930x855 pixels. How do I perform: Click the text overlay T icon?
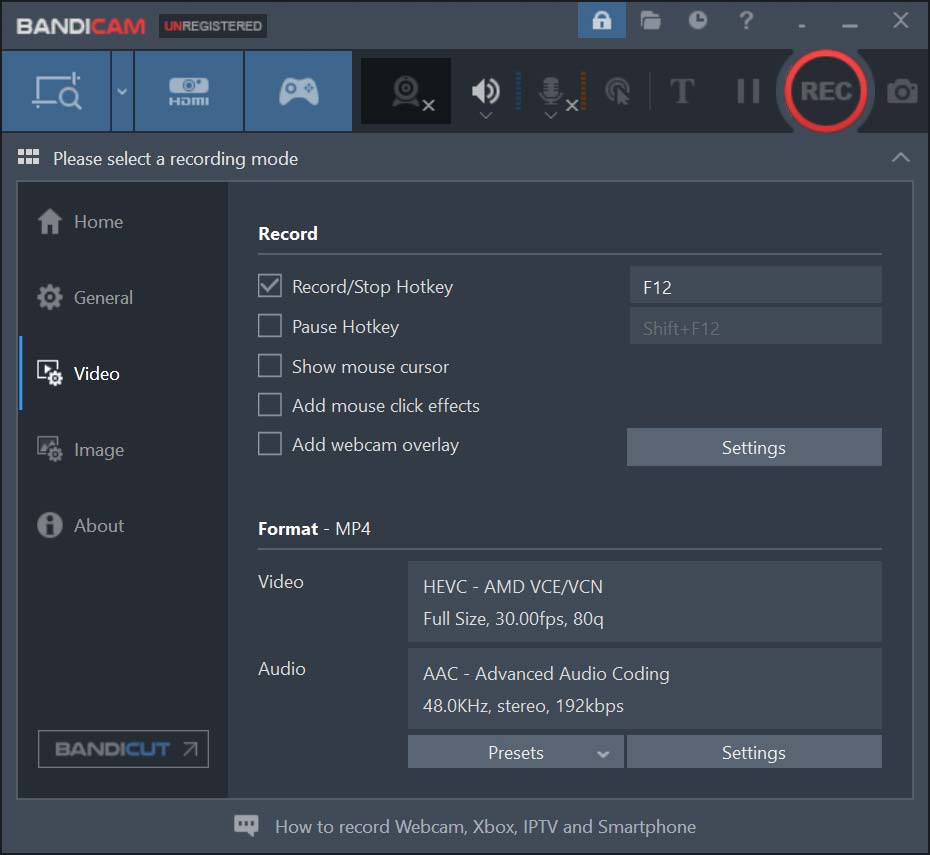click(682, 92)
